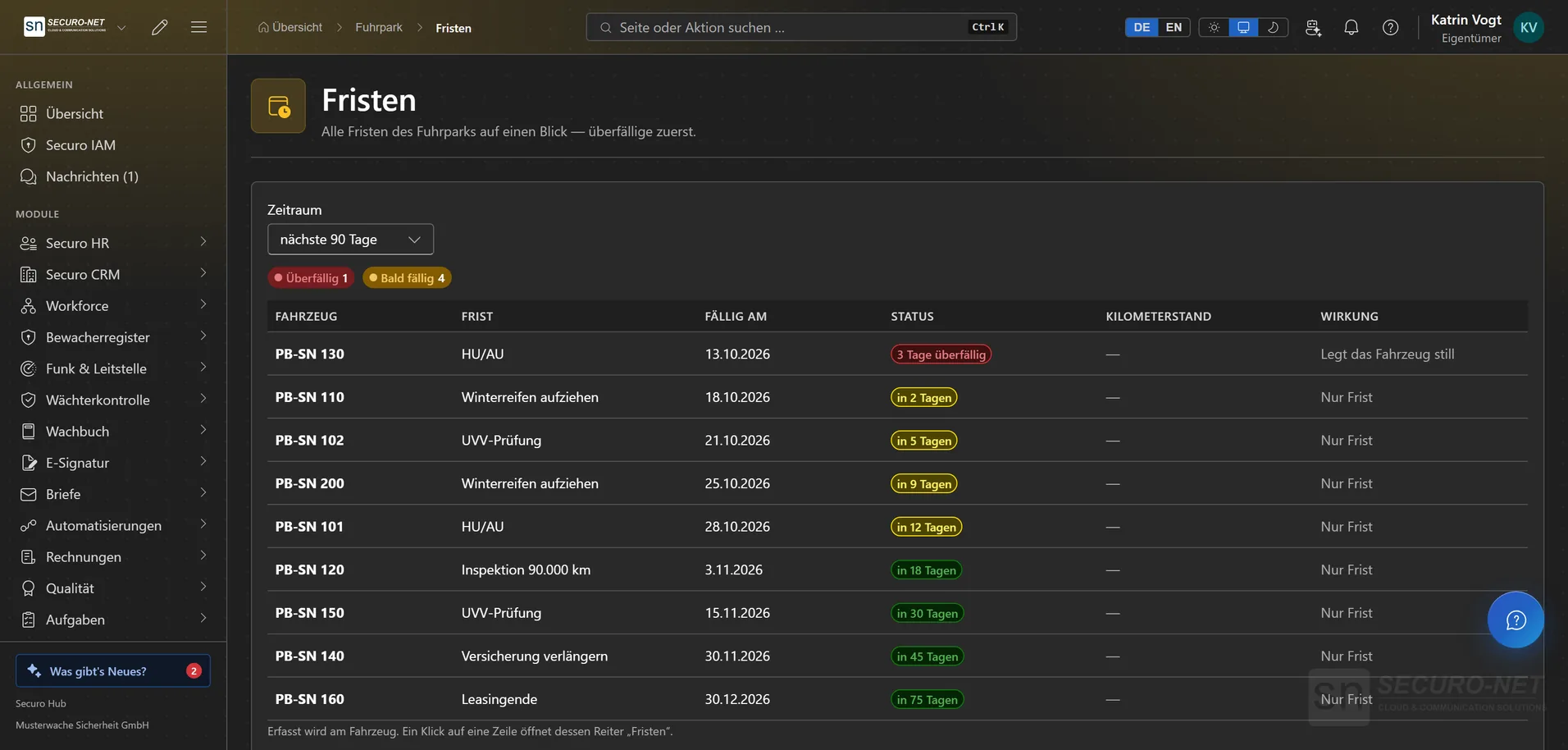Select system theme monitor icon
Viewport: 1568px width, 750px height.
1243,27
